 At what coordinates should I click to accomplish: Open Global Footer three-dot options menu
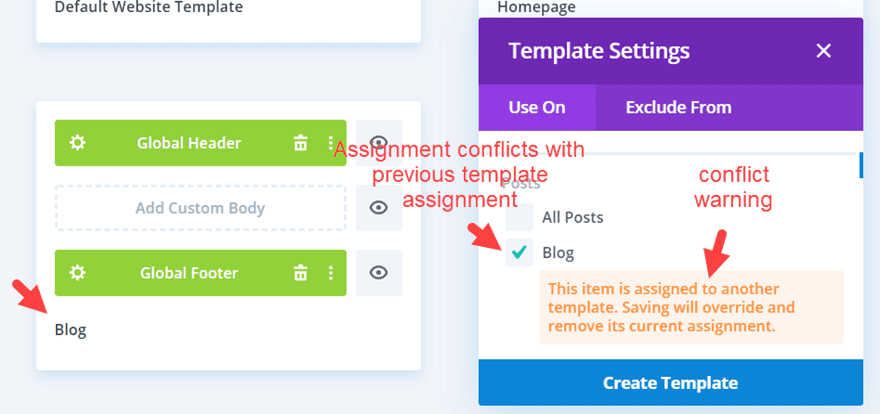[330, 272]
